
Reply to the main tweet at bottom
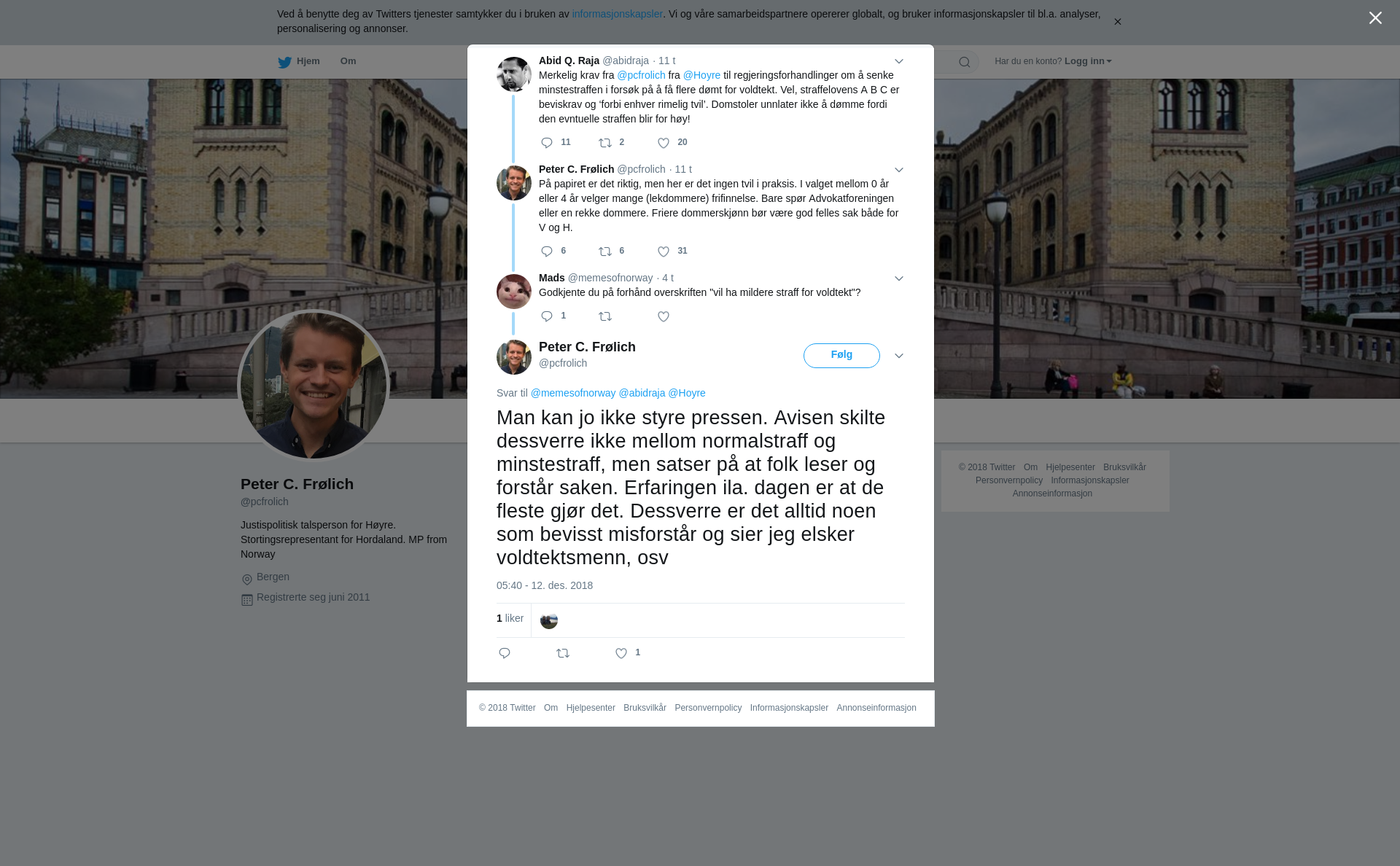tap(505, 653)
